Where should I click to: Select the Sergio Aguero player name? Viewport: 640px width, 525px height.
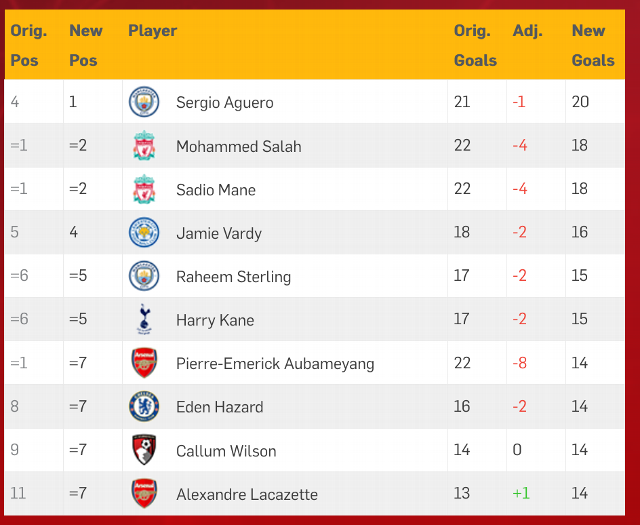[225, 102]
